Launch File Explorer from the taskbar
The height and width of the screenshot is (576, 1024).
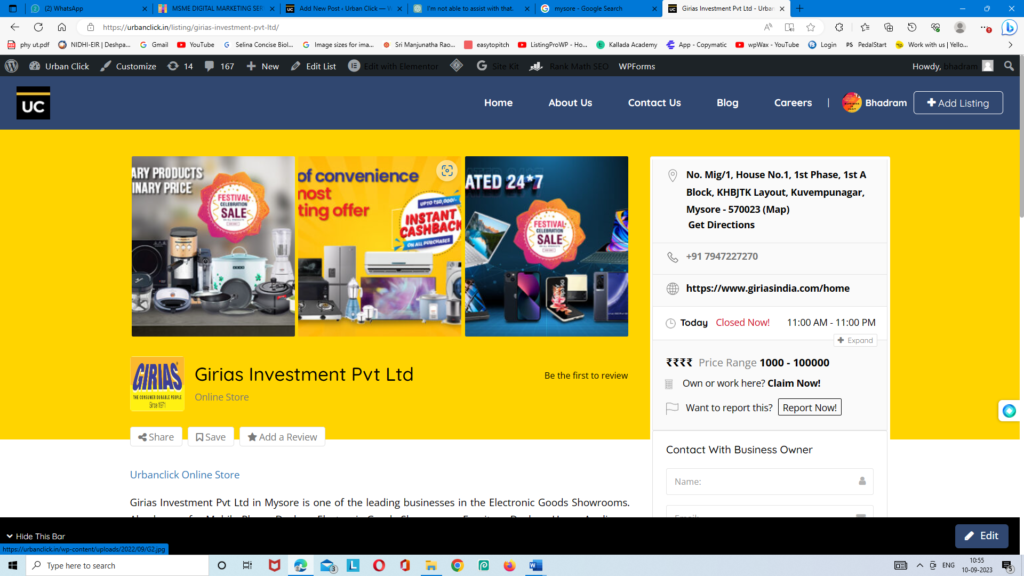click(431, 566)
